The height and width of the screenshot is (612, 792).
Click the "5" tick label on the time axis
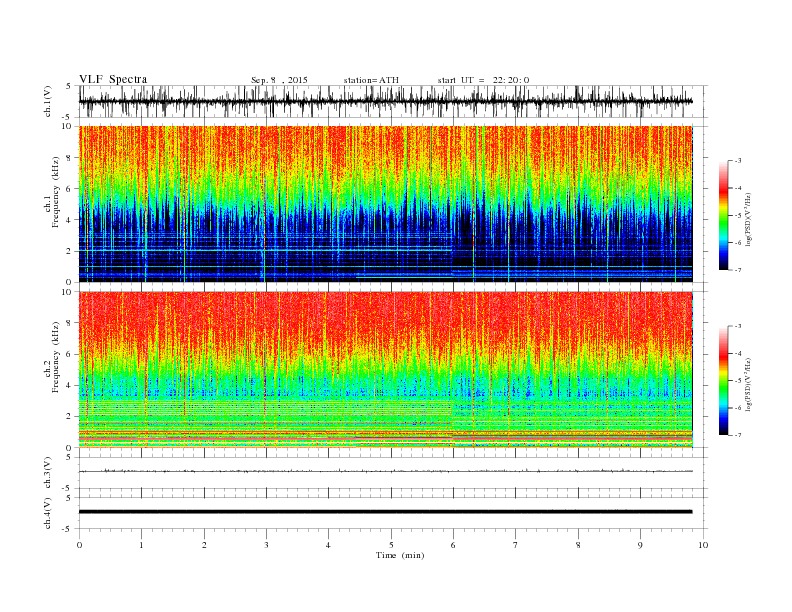[x=391, y=545]
